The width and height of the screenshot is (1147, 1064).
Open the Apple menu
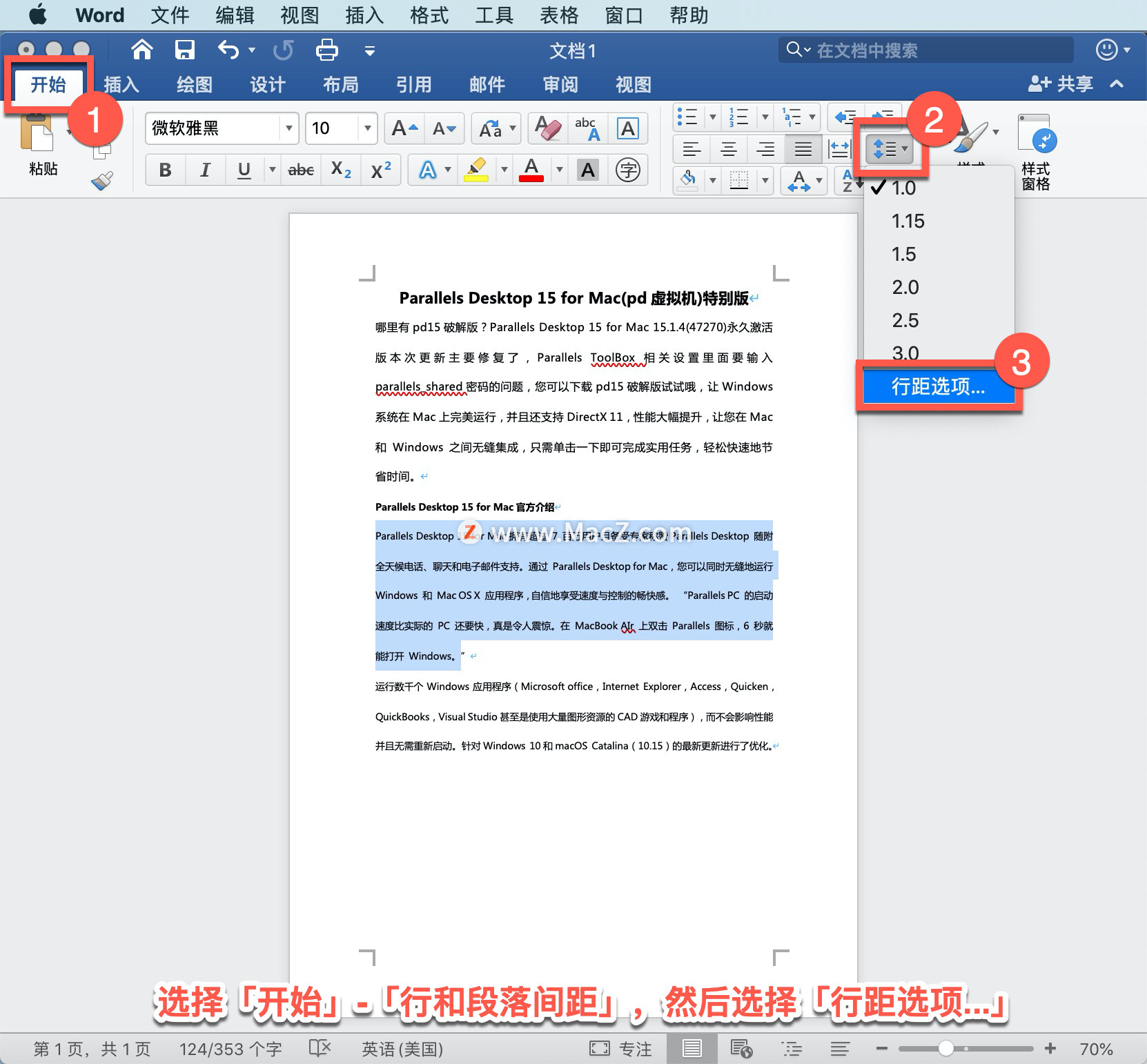coord(38,14)
